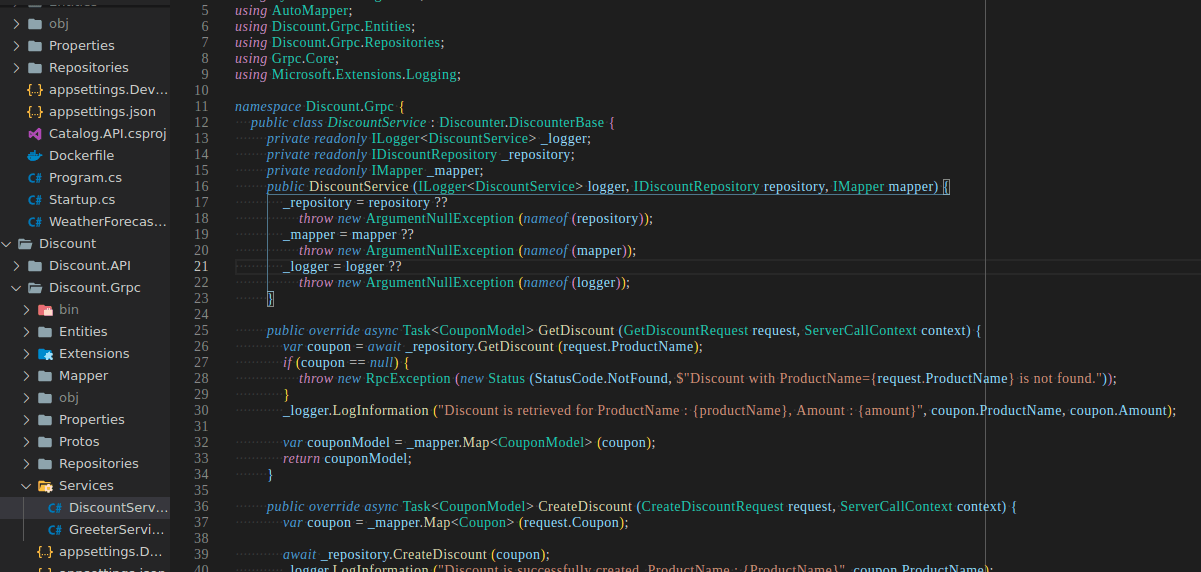Screen dimensions: 1201x572
Task: Click 'RpcException' on line 28
Action: (408, 378)
